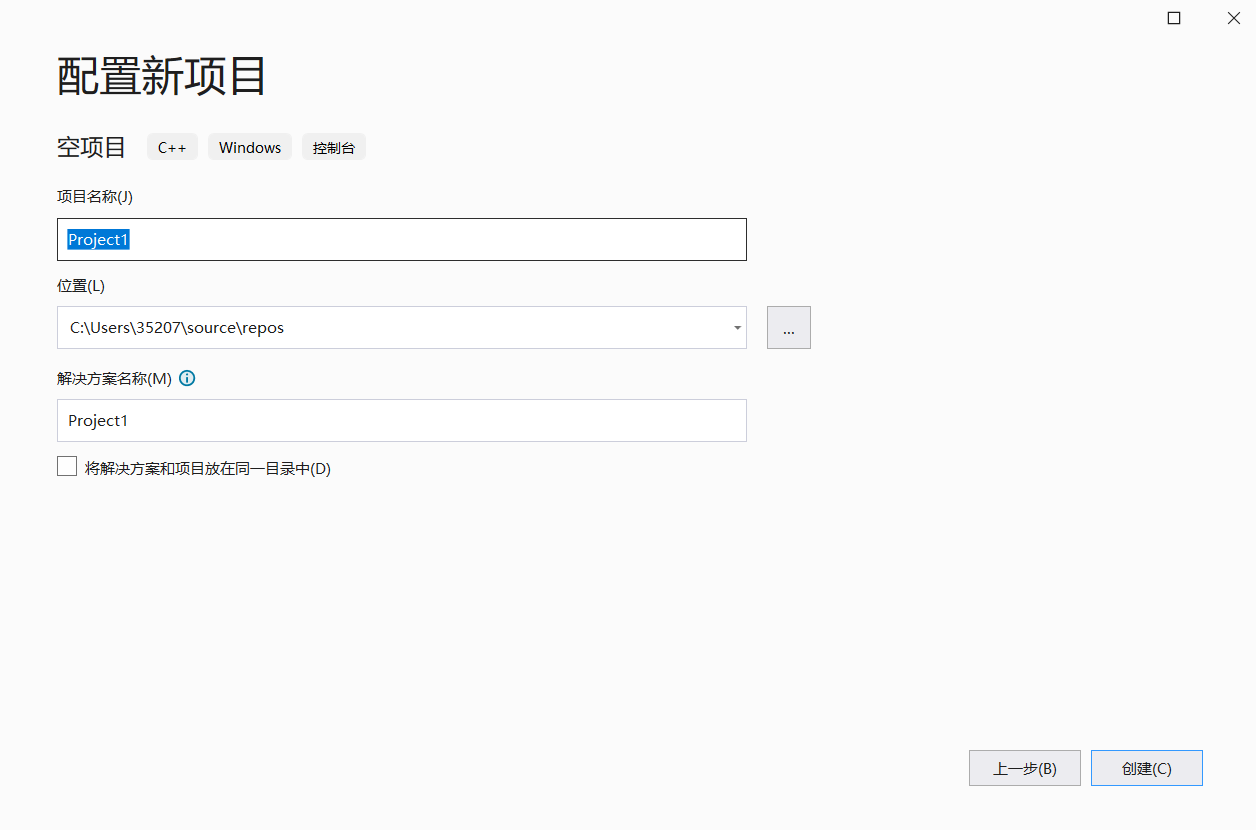Click the 项目名称(J) label
The image size is (1256, 830).
[x=95, y=196]
